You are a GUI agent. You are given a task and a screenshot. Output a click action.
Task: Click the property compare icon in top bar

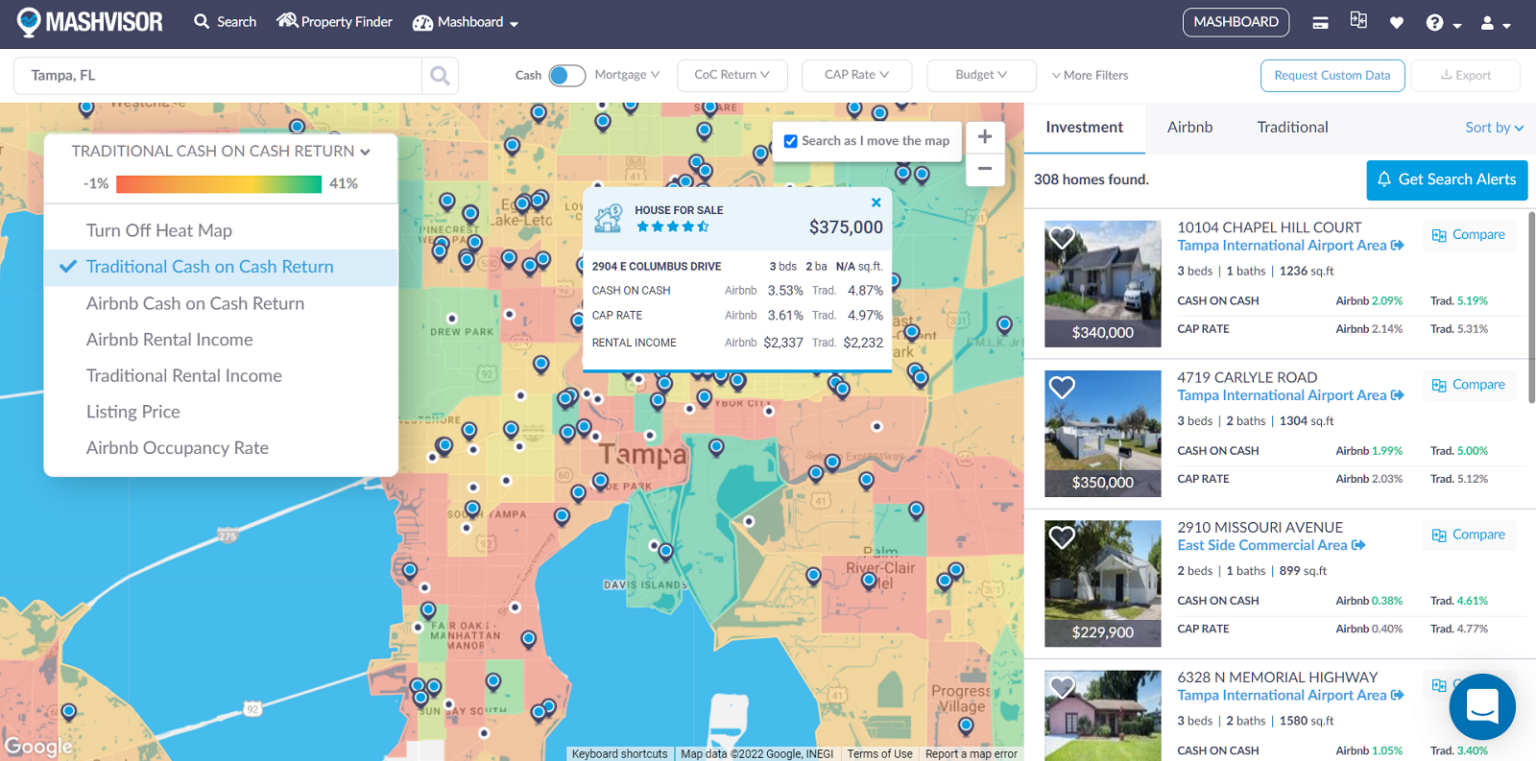tap(1358, 21)
